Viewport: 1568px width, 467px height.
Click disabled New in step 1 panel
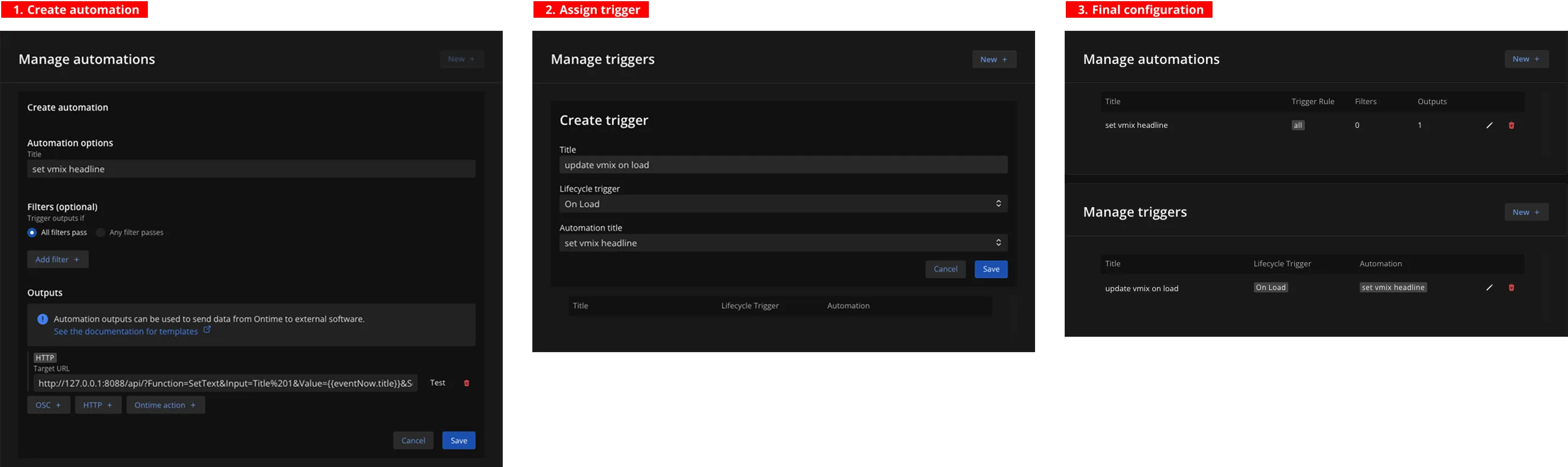[x=462, y=59]
